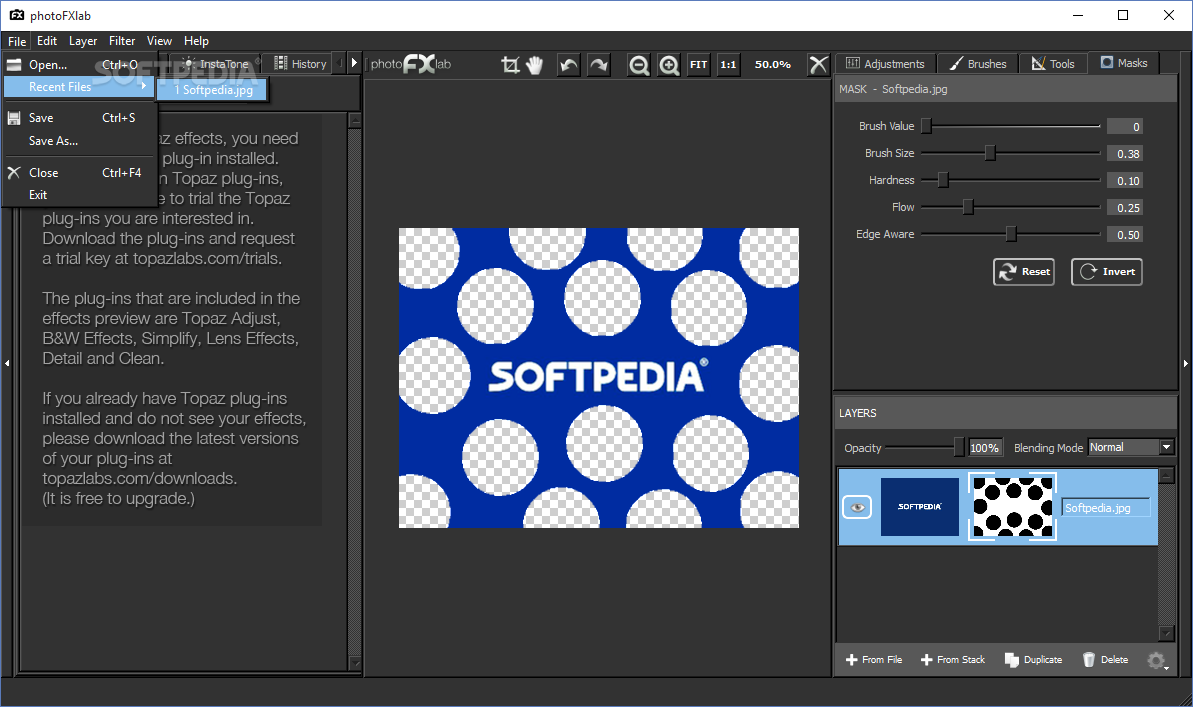Choose Save from the File menu

click(79, 118)
